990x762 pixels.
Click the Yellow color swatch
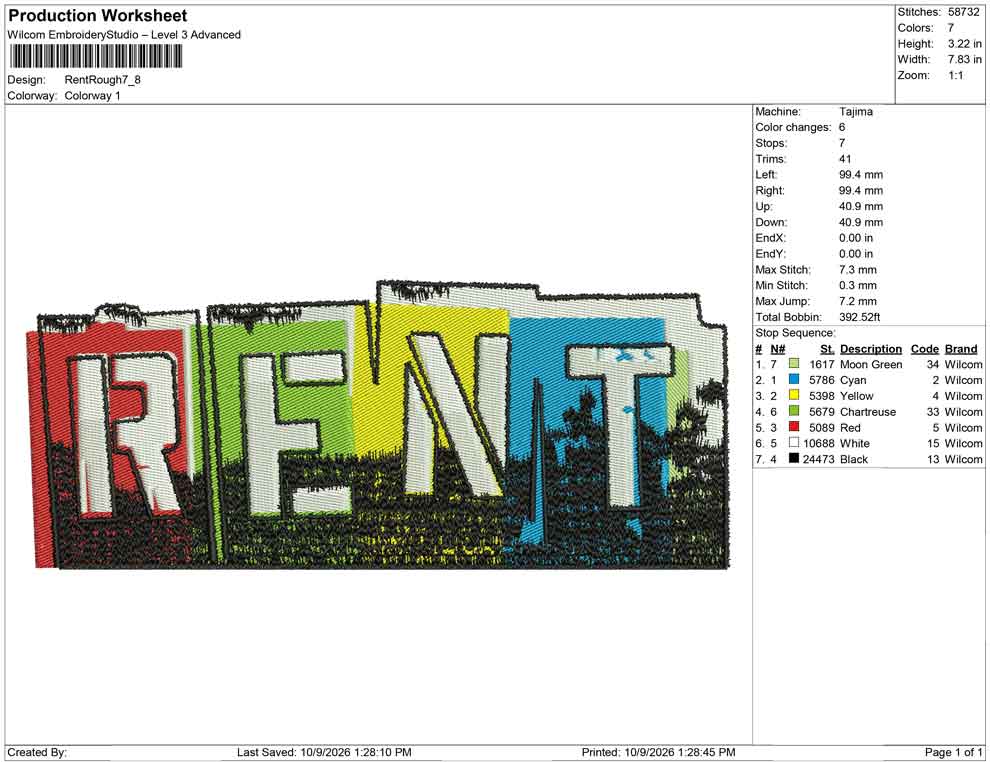point(794,395)
